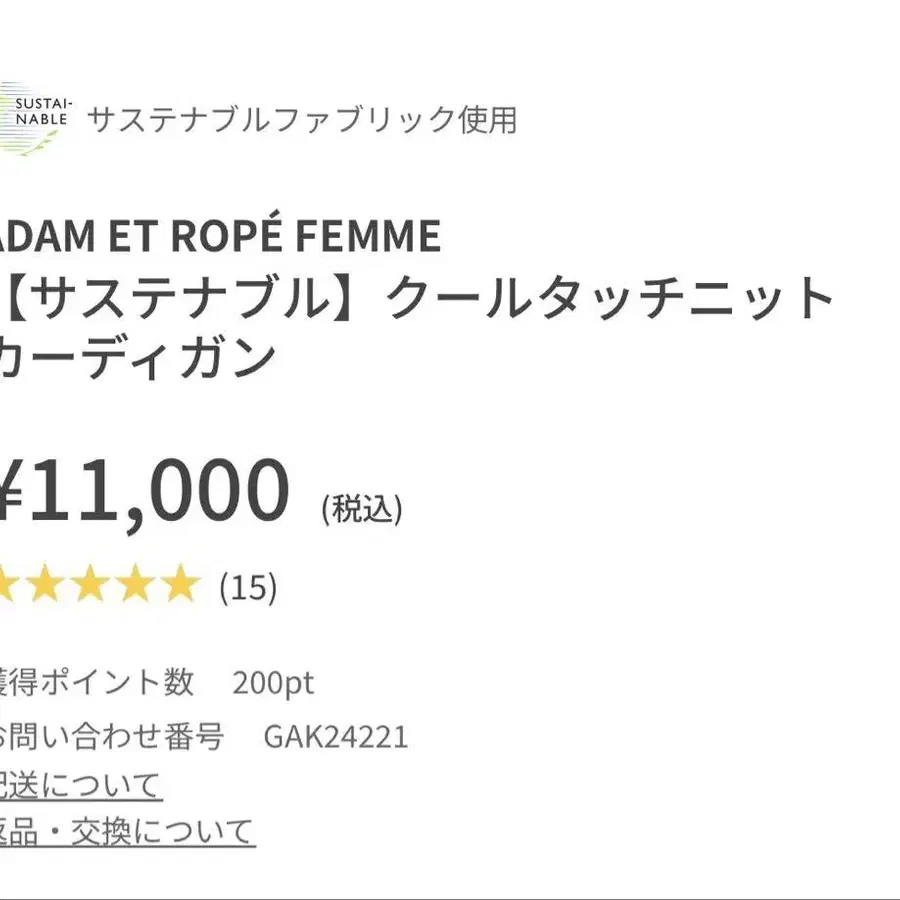Click the inquiry number GAK24221
The image size is (900, 900).
[x=336, y=736]
